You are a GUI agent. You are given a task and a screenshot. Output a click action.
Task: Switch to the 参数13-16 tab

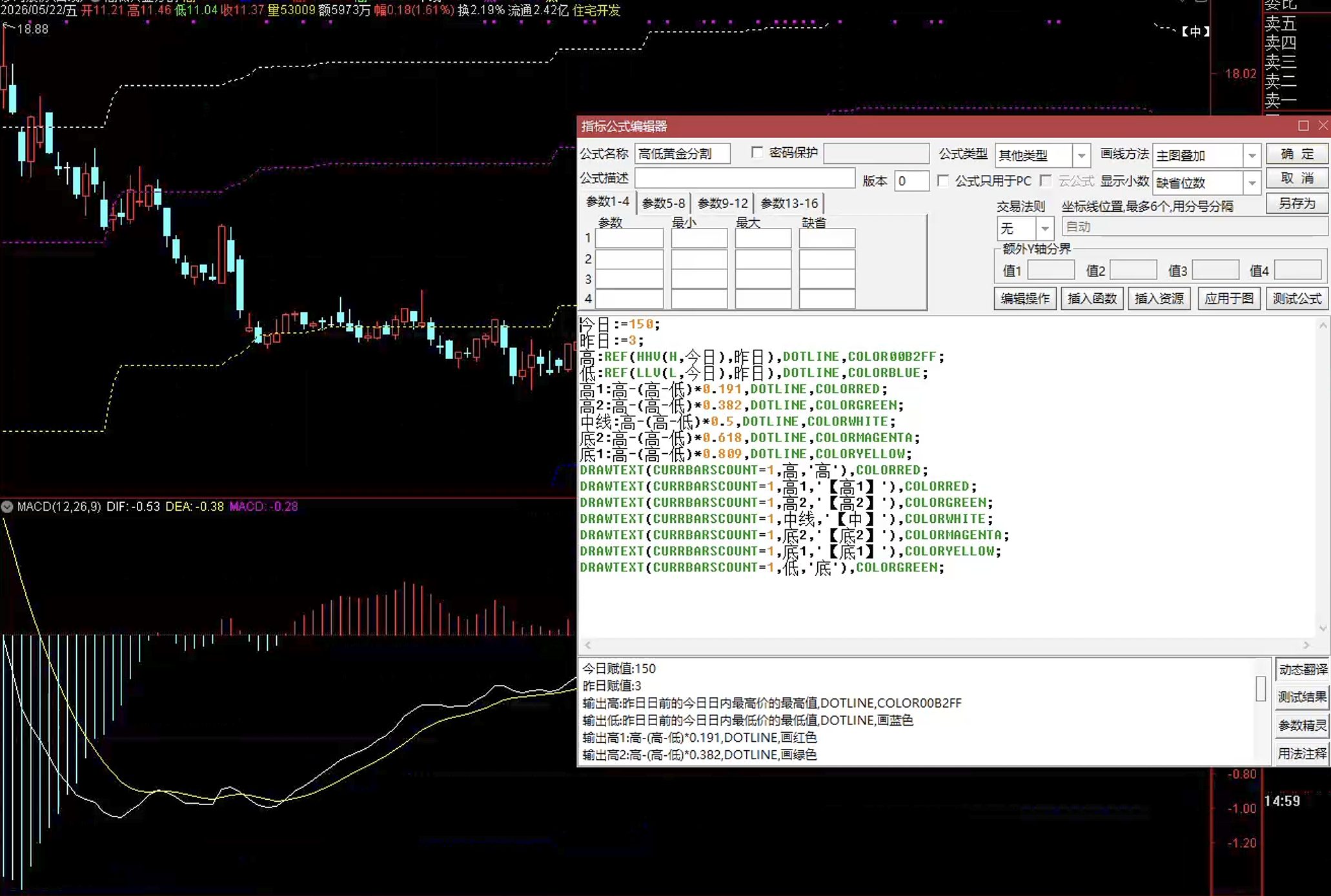coord(789,203)
